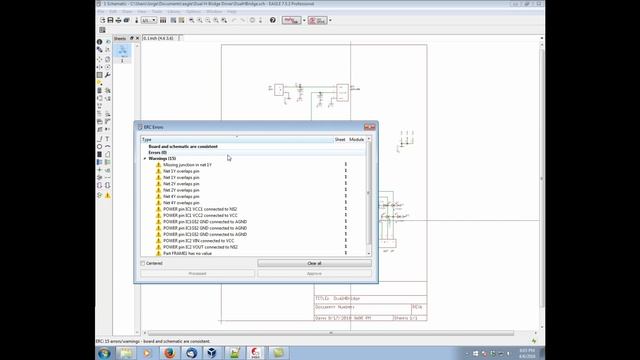Viewport: 640px width, 360px height.
Task: Click the Errors warning triangle tool
Action: pos(108,196)
